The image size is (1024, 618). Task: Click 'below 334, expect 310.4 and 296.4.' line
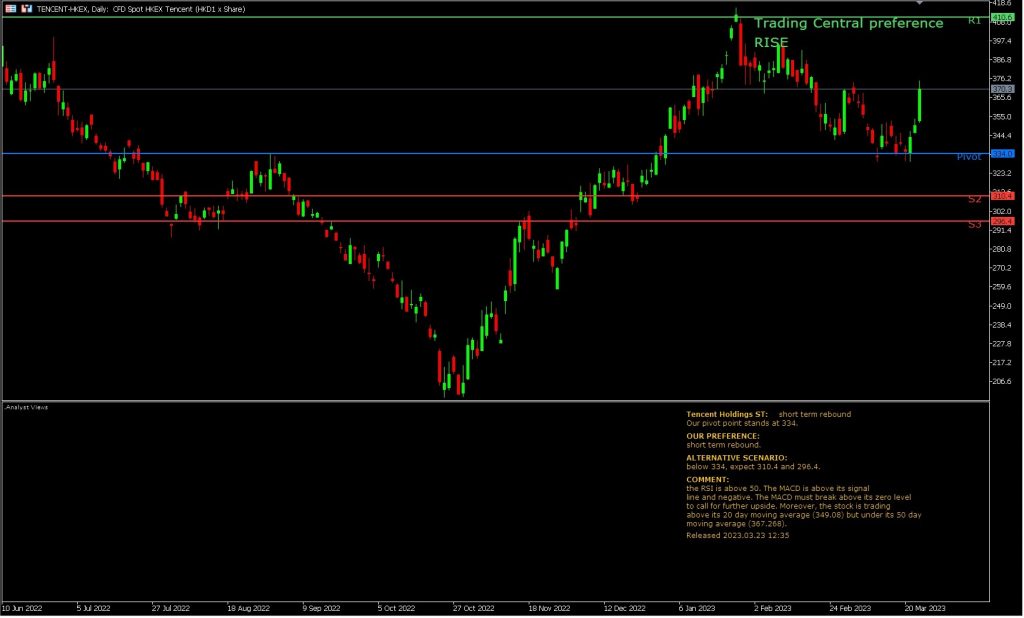[753, 467]
